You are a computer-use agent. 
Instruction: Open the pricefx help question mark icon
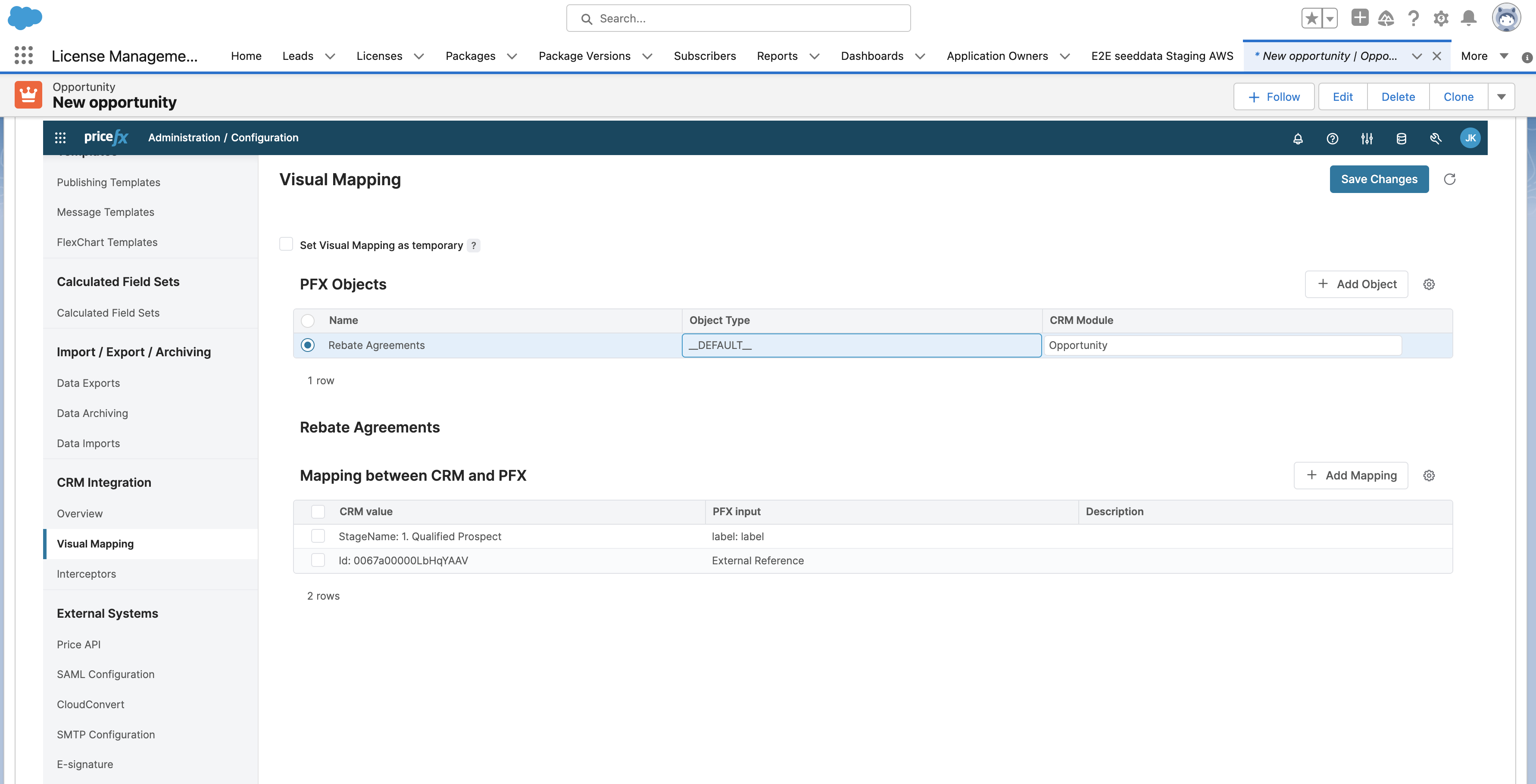pos(1333,138)
